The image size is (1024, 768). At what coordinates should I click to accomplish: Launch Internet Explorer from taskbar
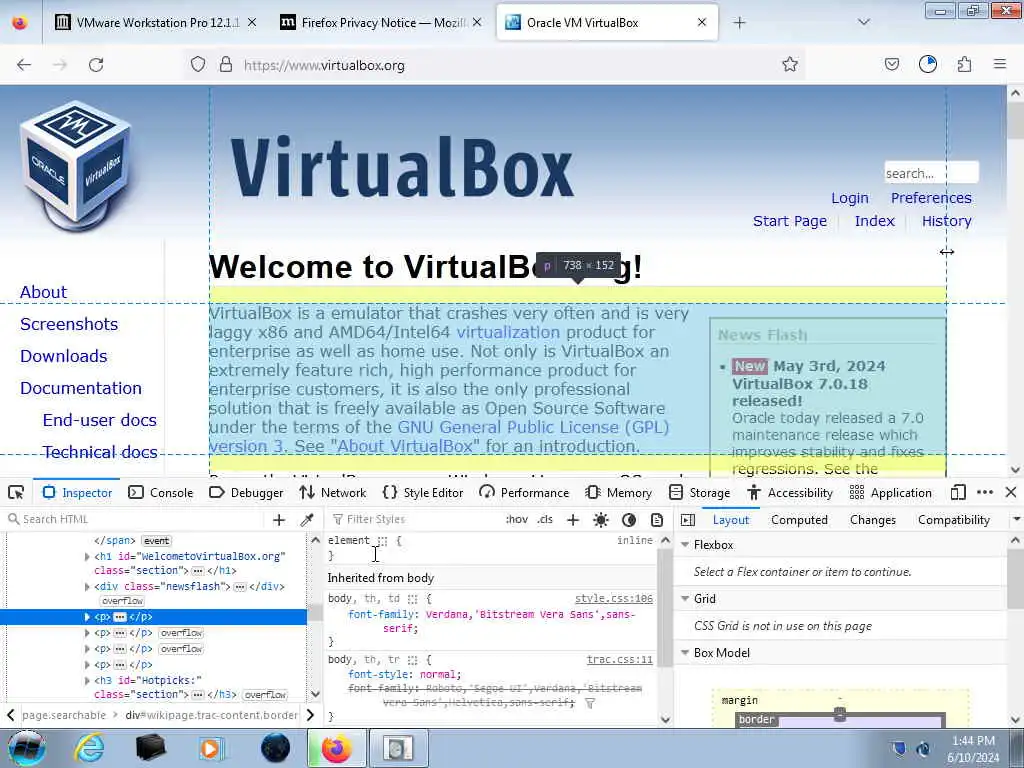(x=88, y=748)
